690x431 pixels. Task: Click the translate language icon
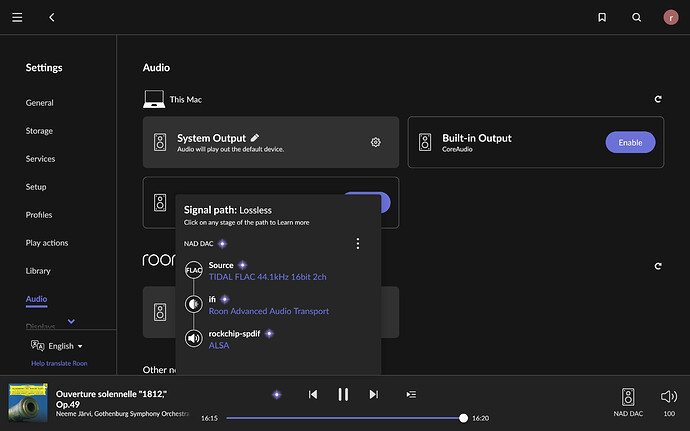37,346
